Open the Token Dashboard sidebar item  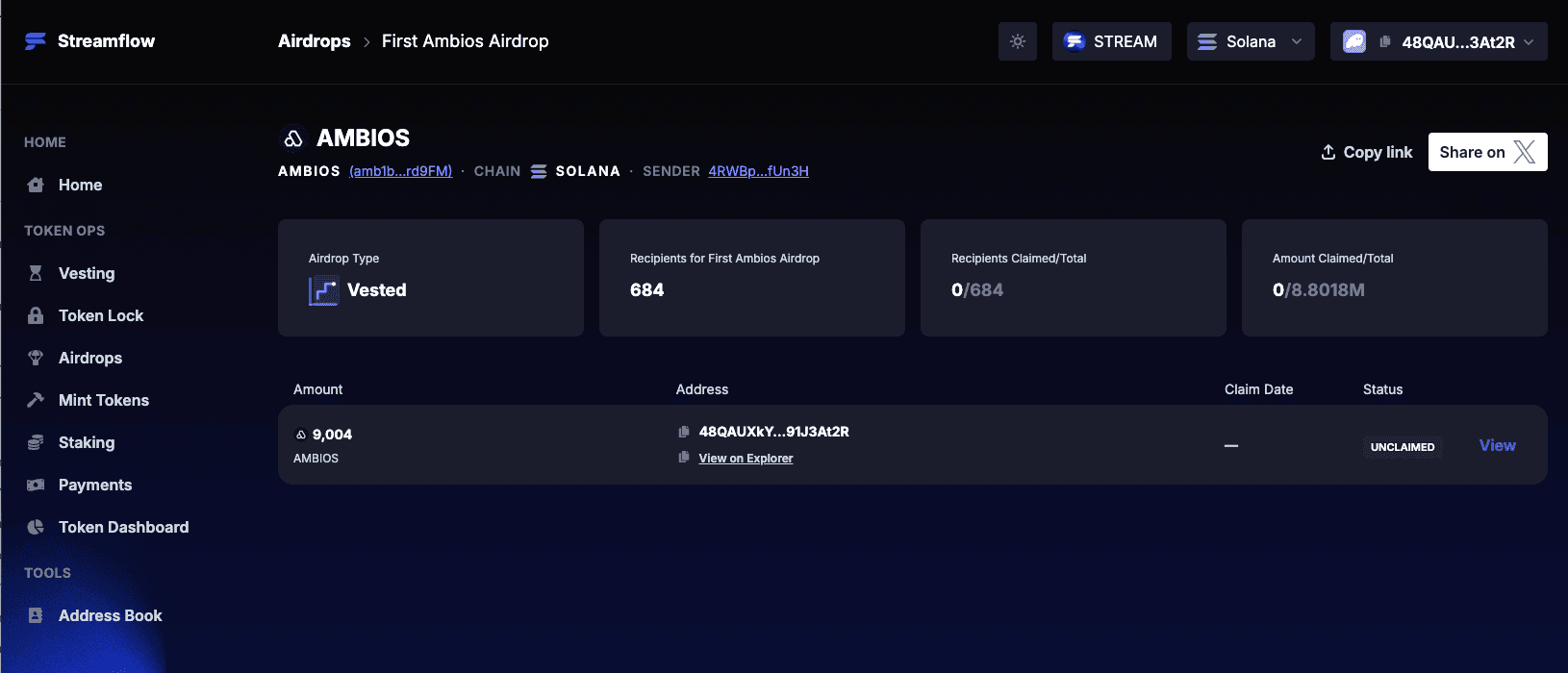[x=124, y=527]
